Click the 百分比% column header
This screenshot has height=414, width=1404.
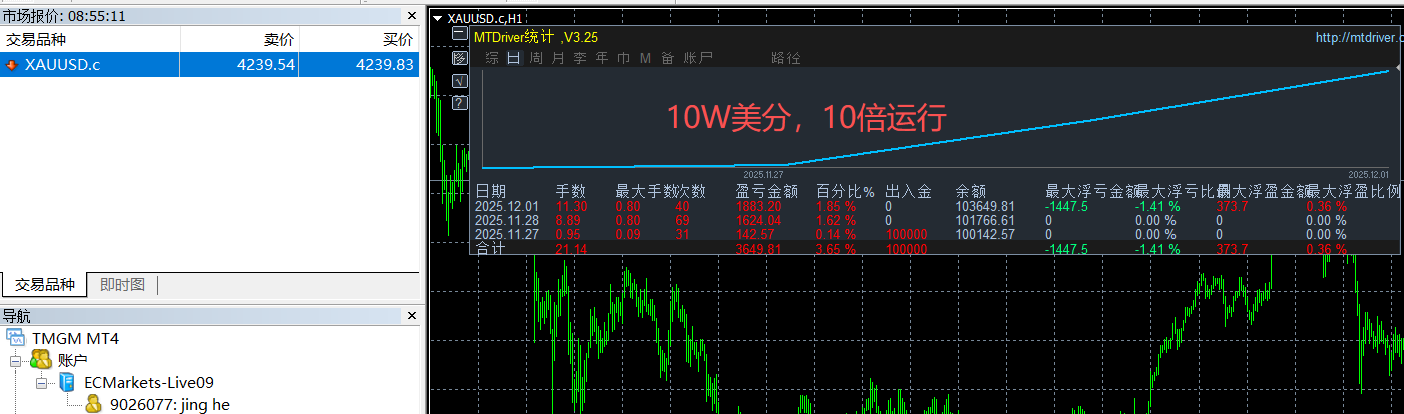pos(845,190)
